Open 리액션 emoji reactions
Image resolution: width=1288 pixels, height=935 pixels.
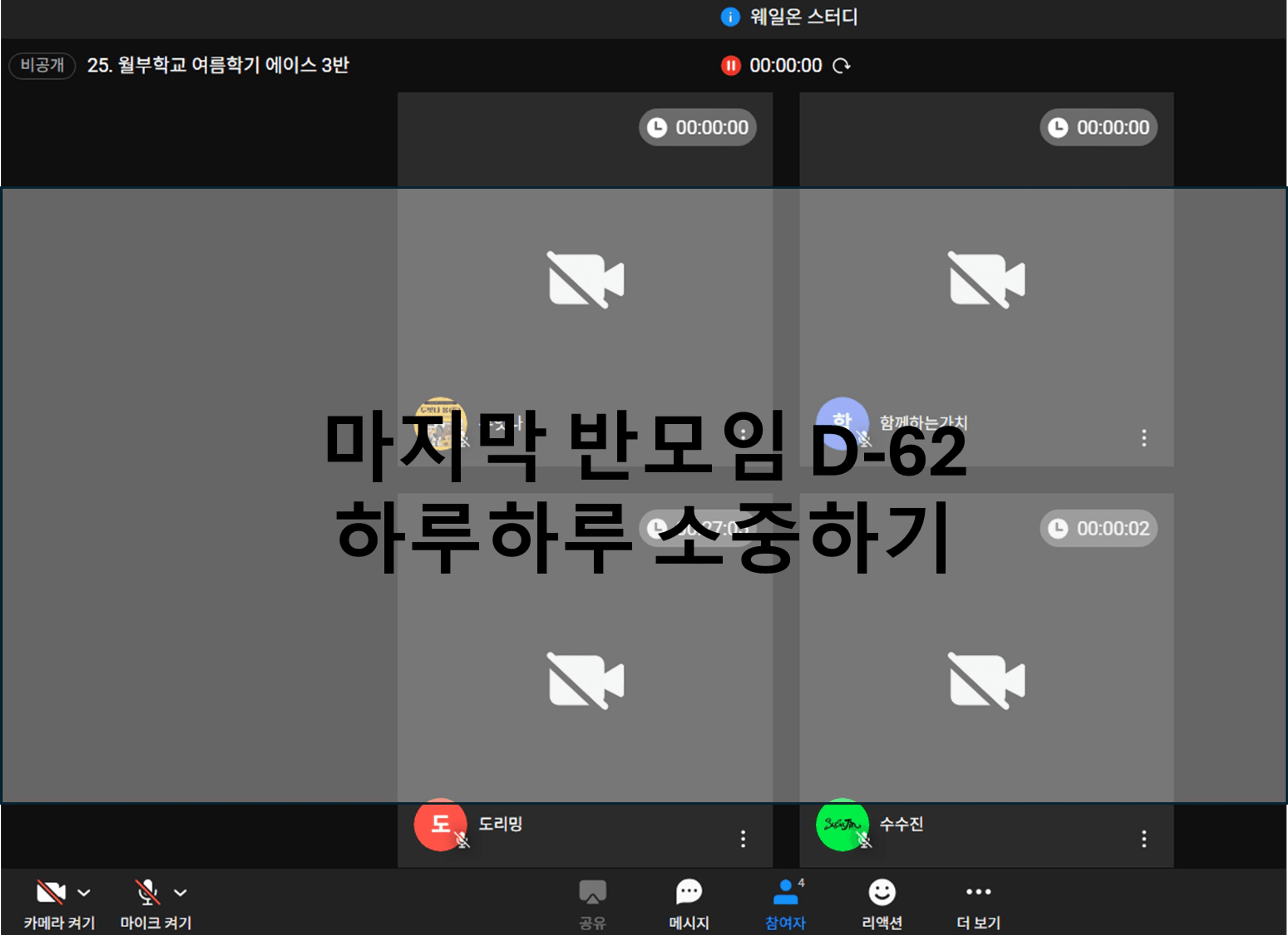pyautogui.click(x=882, y=904)
